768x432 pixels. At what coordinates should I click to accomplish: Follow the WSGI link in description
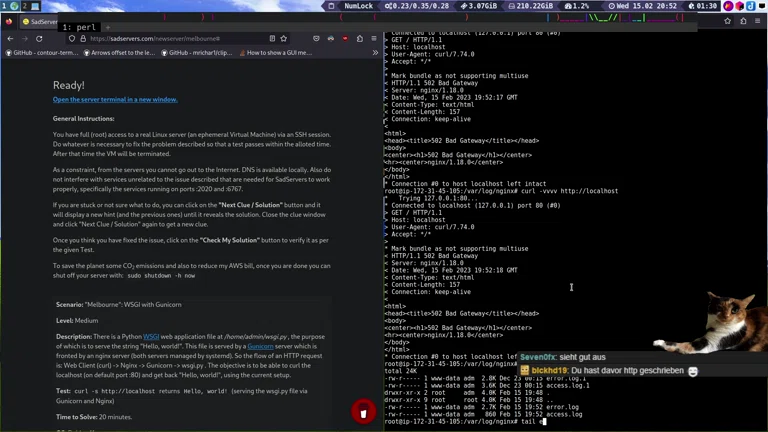click(x=151, y=336)
